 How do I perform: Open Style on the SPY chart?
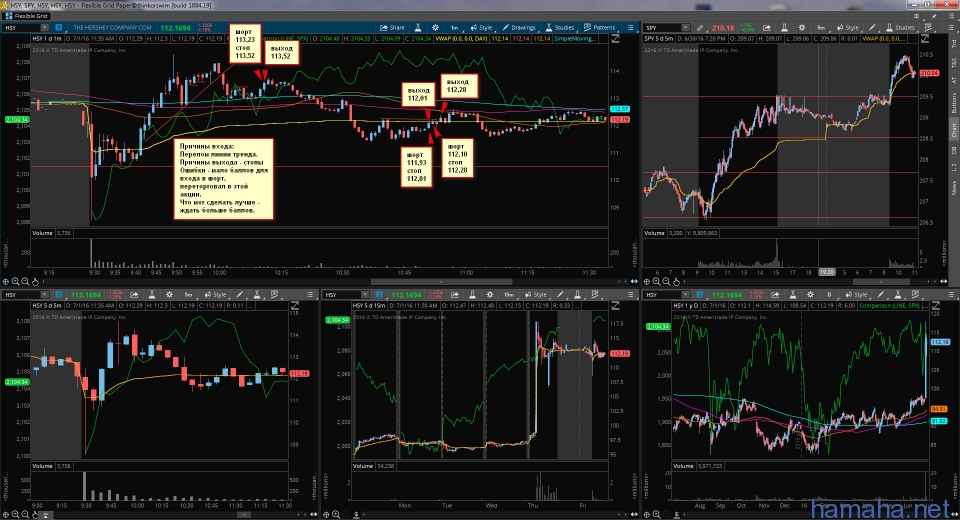tap(848, 28)
